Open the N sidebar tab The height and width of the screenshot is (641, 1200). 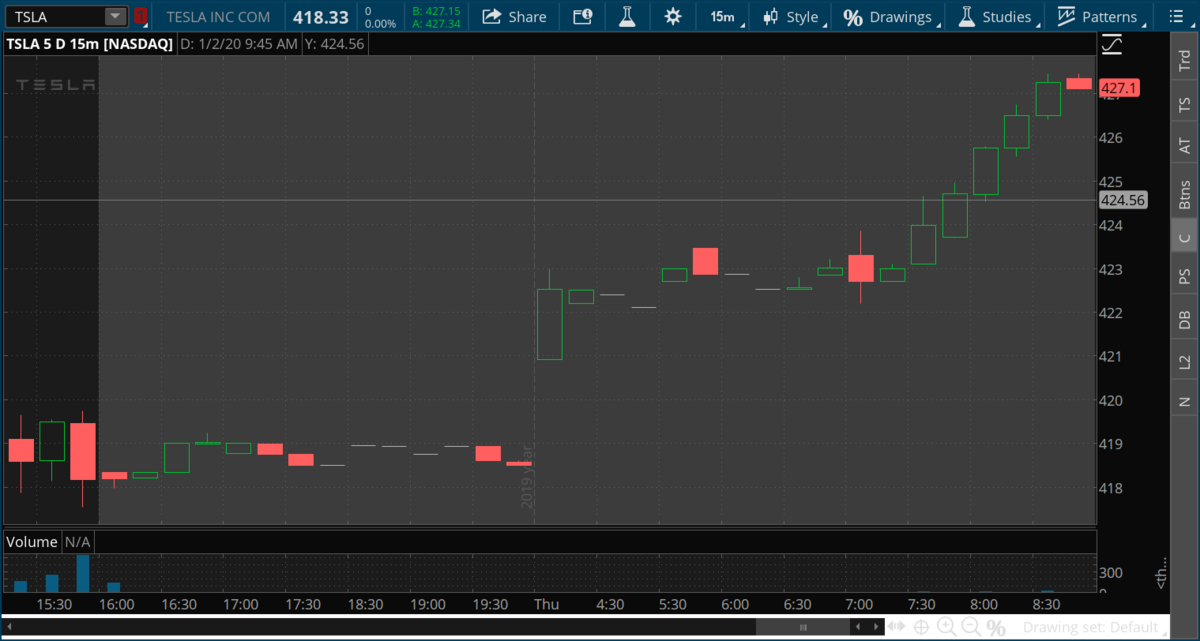click(x=1185, y=402)
